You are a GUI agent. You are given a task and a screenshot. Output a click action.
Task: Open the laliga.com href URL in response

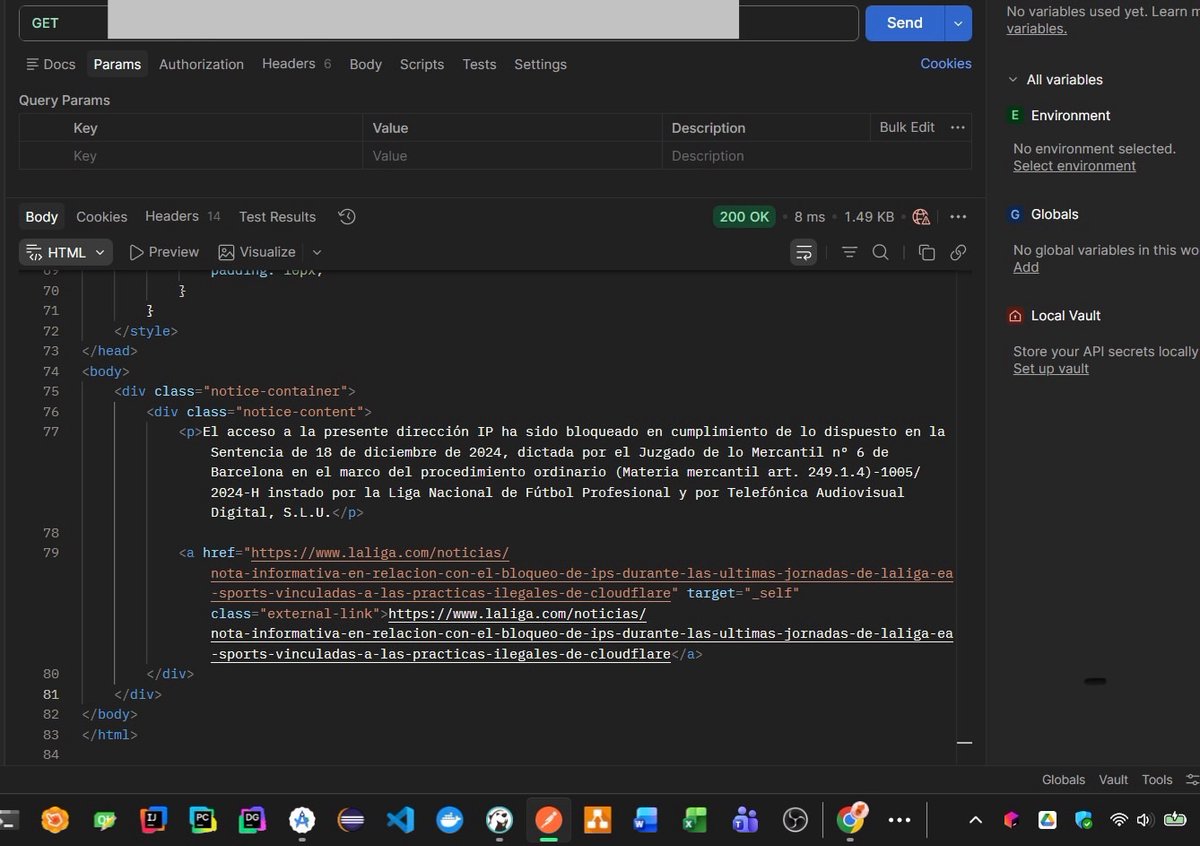(581, 574)
